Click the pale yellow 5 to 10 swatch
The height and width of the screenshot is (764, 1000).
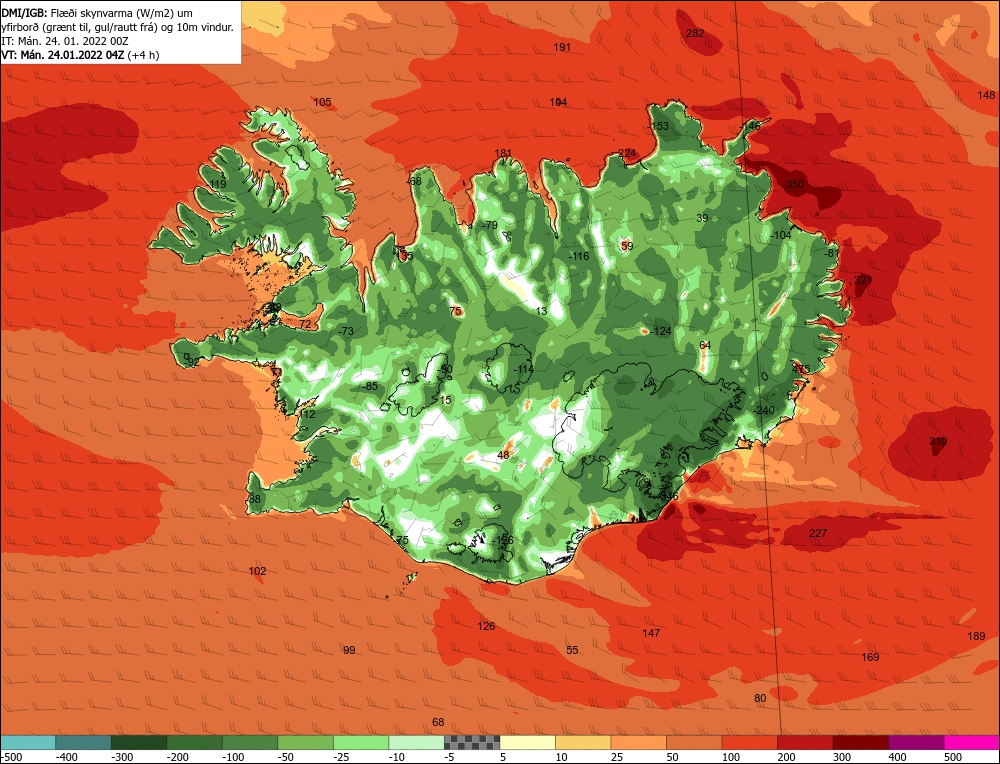[527, 742]
